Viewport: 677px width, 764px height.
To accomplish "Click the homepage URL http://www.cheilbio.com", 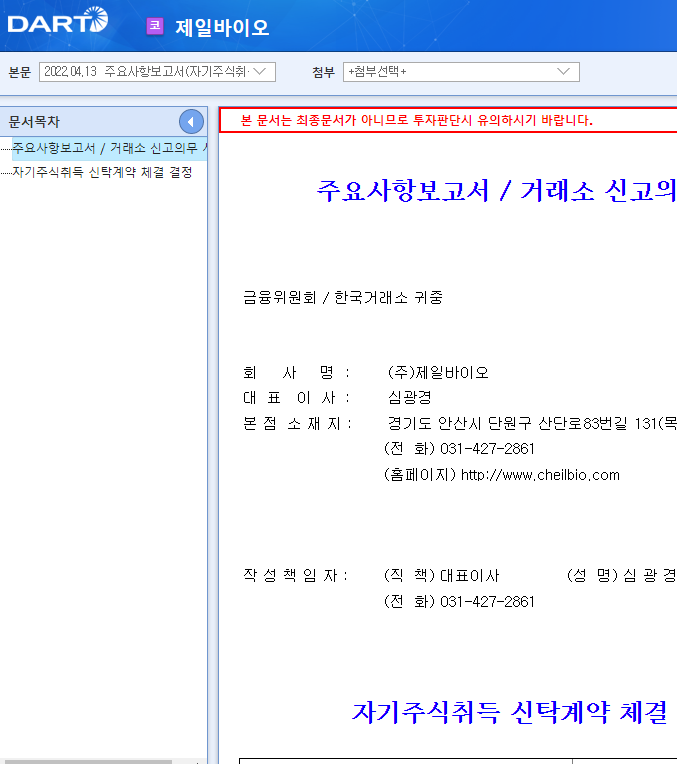I will click(x=540, y=475).
